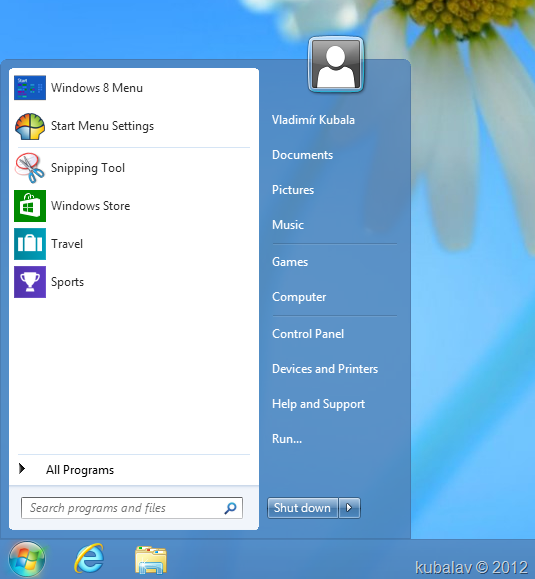Open the Windows 8 Menu label
535x579 pixels.
pyautogui.click(x=97, y=88)
